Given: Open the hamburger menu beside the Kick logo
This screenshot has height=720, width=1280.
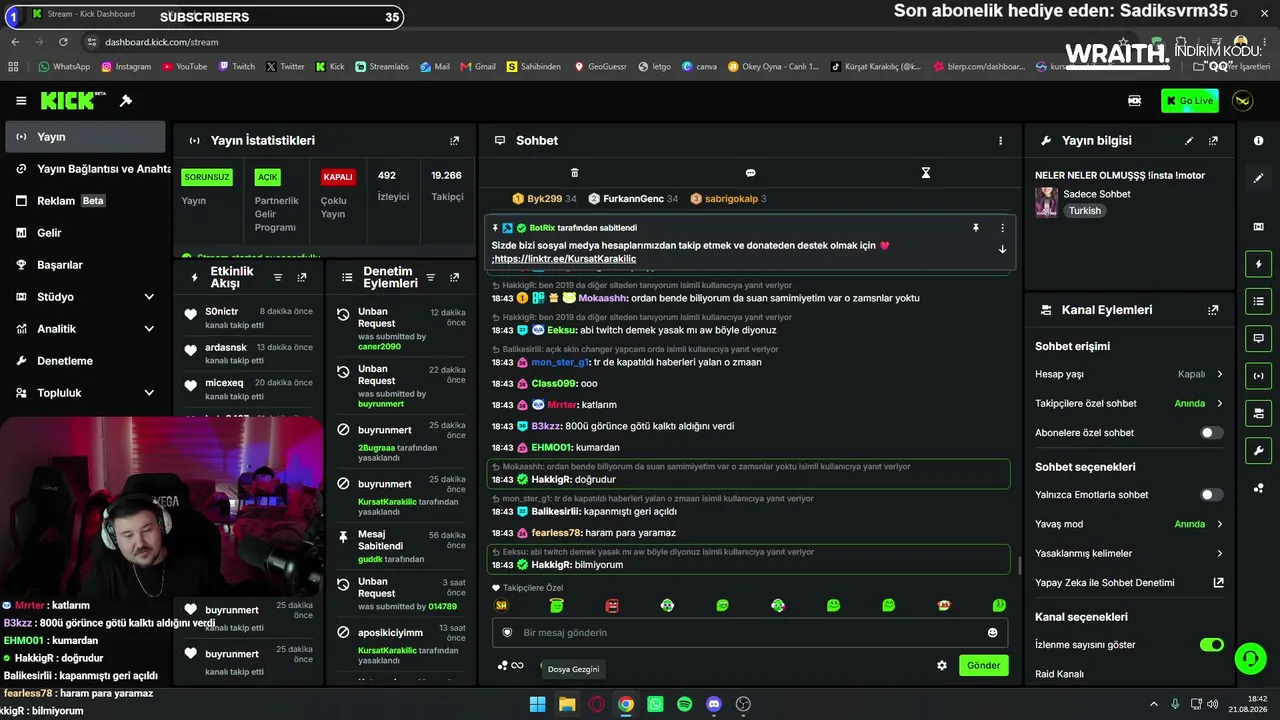Looking at the screenshot, I should coord(21,101).
